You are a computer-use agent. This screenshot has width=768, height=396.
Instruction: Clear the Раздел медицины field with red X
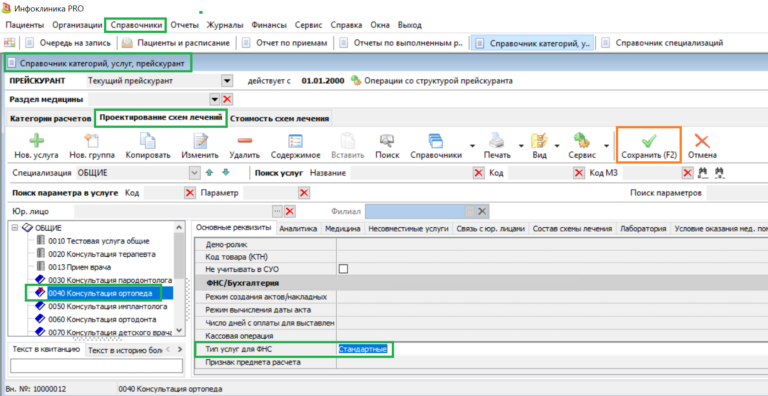click(x=227, y=99)
